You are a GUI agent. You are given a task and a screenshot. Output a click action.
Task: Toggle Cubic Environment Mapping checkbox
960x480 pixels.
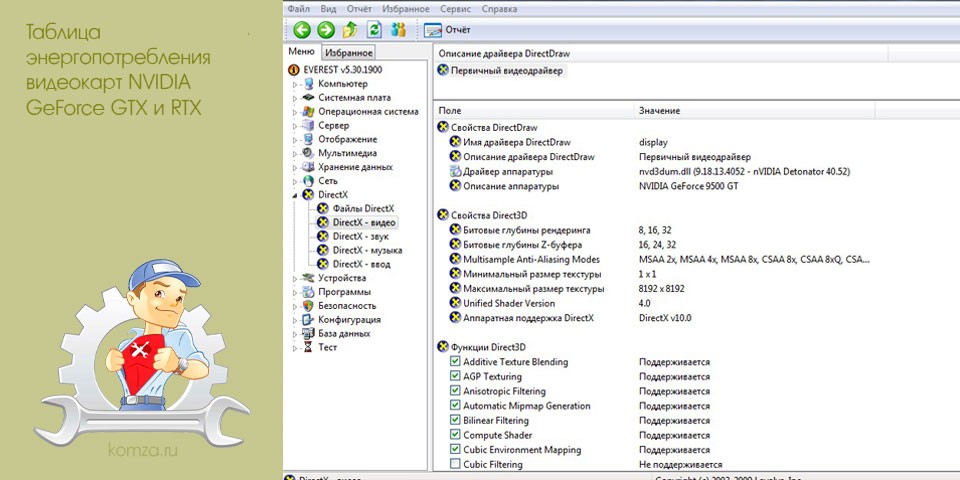pos(455,449)
